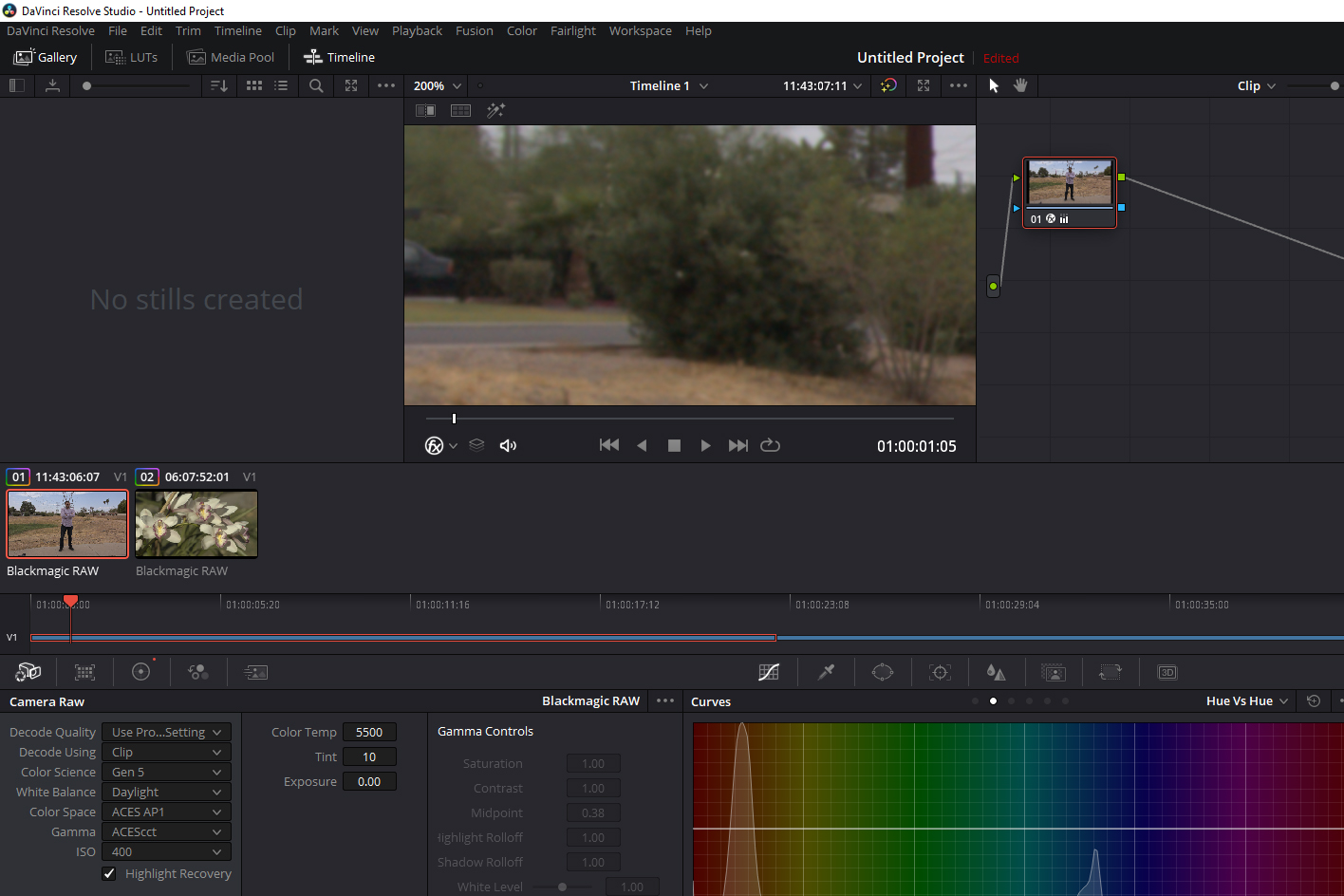Jump to the last frame
The image size is (1344, 896).
pyautogui.click(x=737, y=445)
